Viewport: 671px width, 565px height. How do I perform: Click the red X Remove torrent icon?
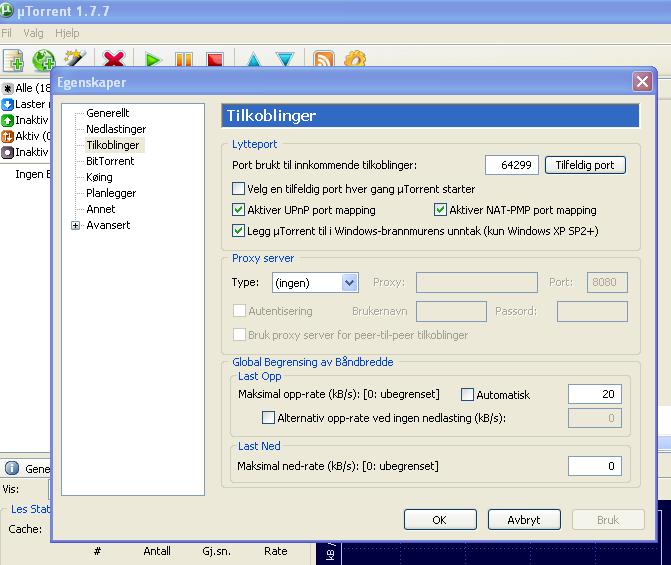(x=114, y=59)
